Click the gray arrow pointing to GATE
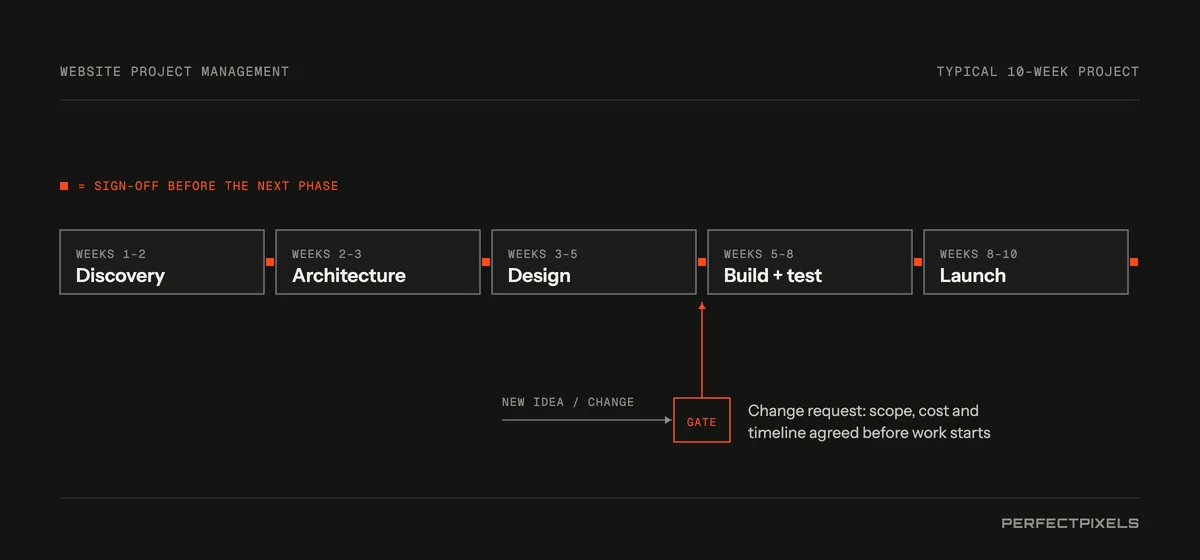This screenshot has height=560, width=1200. [x=587, y=420]
